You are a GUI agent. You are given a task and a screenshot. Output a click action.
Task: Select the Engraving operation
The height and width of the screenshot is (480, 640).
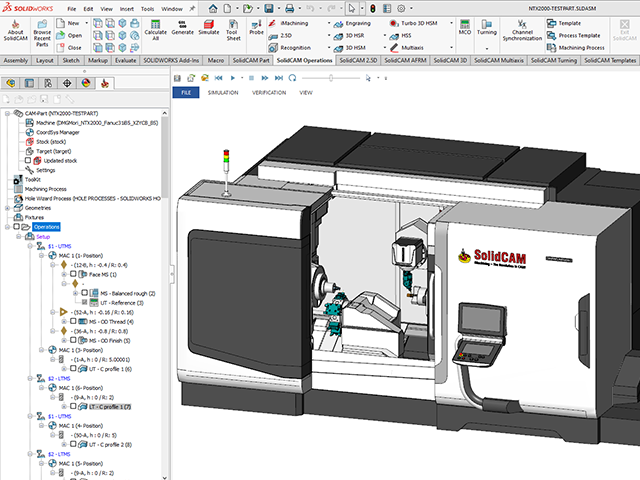tap(353, 24)
